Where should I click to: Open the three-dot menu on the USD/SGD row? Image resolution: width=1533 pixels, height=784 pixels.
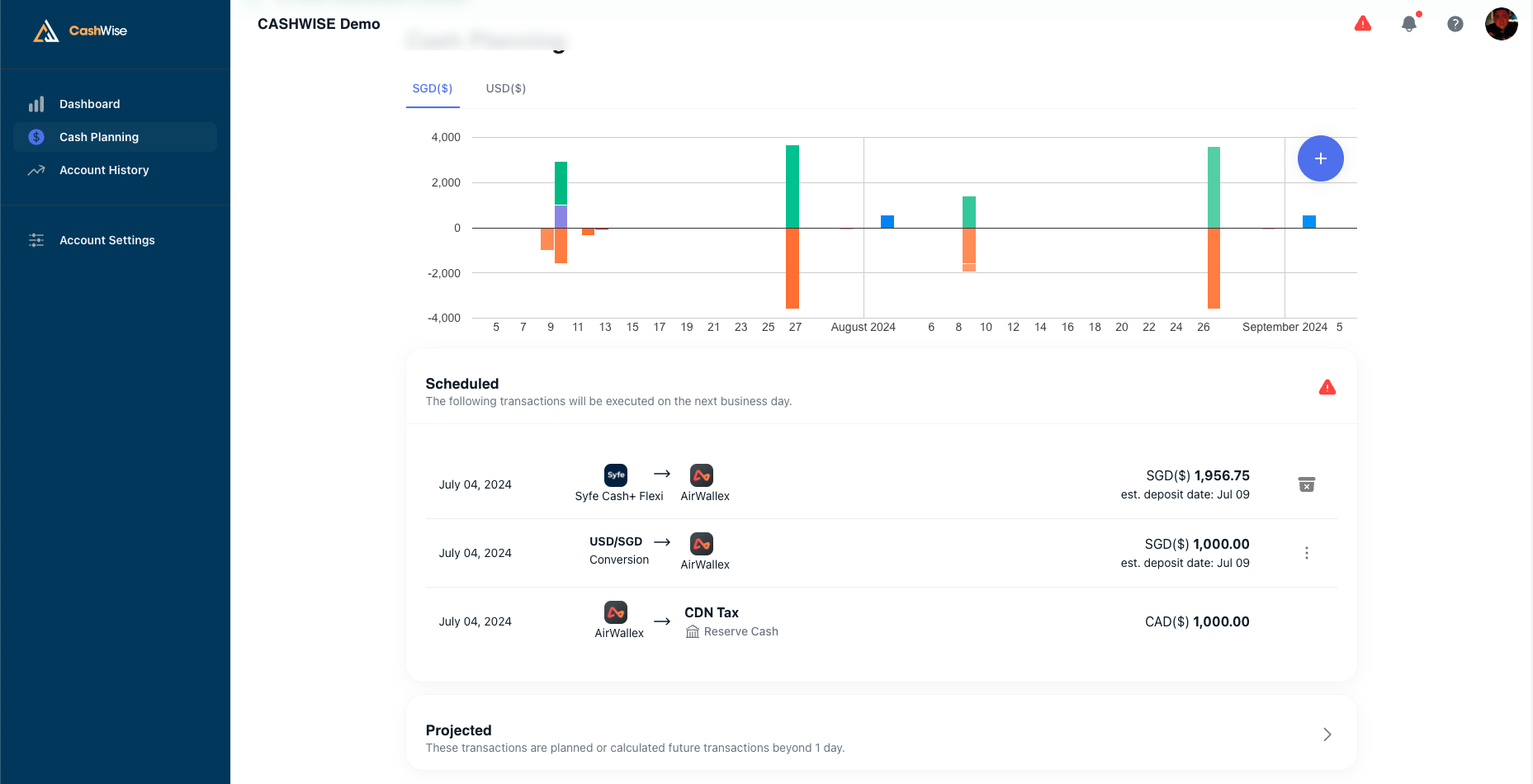1307,553
